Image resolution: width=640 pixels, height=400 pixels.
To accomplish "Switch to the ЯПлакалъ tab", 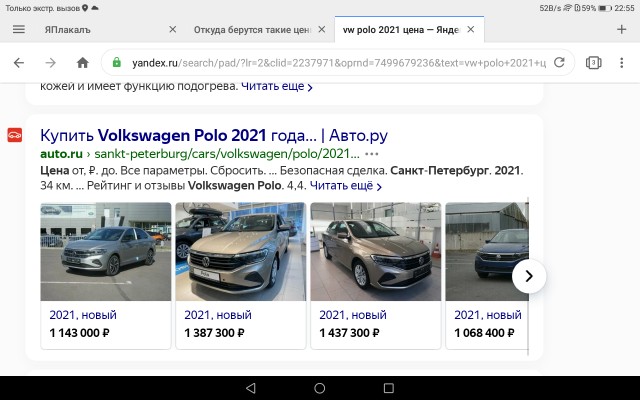I will click(67, 30).
